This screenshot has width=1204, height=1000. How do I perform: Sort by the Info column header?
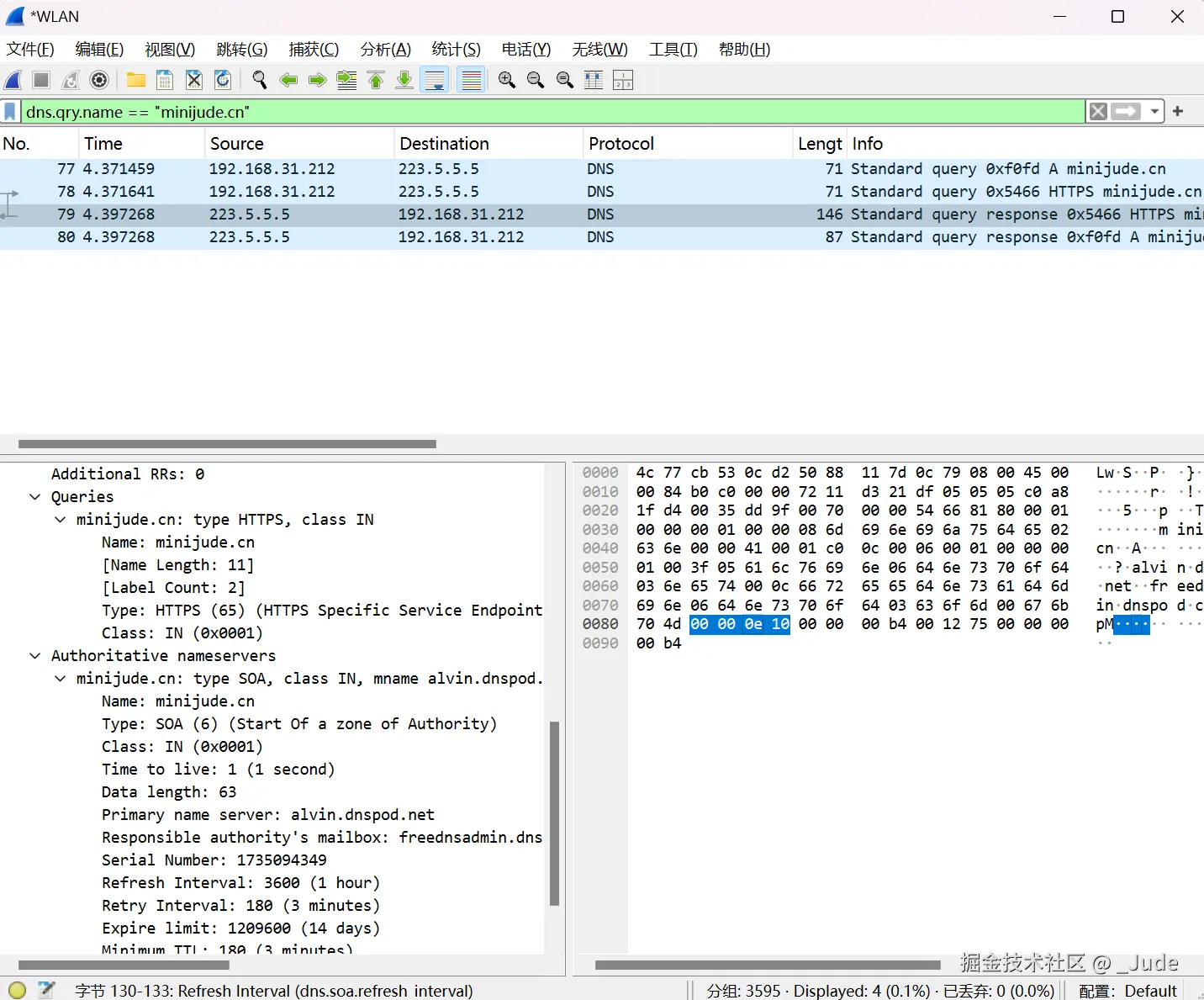1026,143
